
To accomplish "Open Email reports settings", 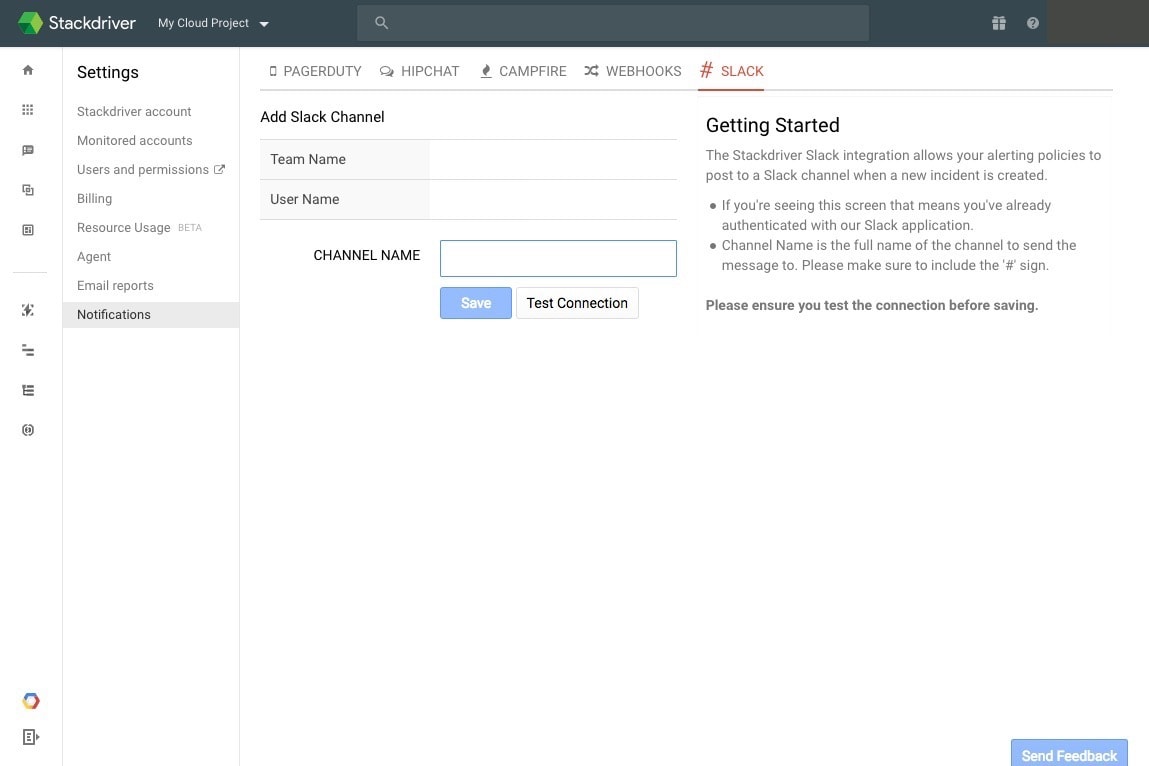I will [115, 286].
